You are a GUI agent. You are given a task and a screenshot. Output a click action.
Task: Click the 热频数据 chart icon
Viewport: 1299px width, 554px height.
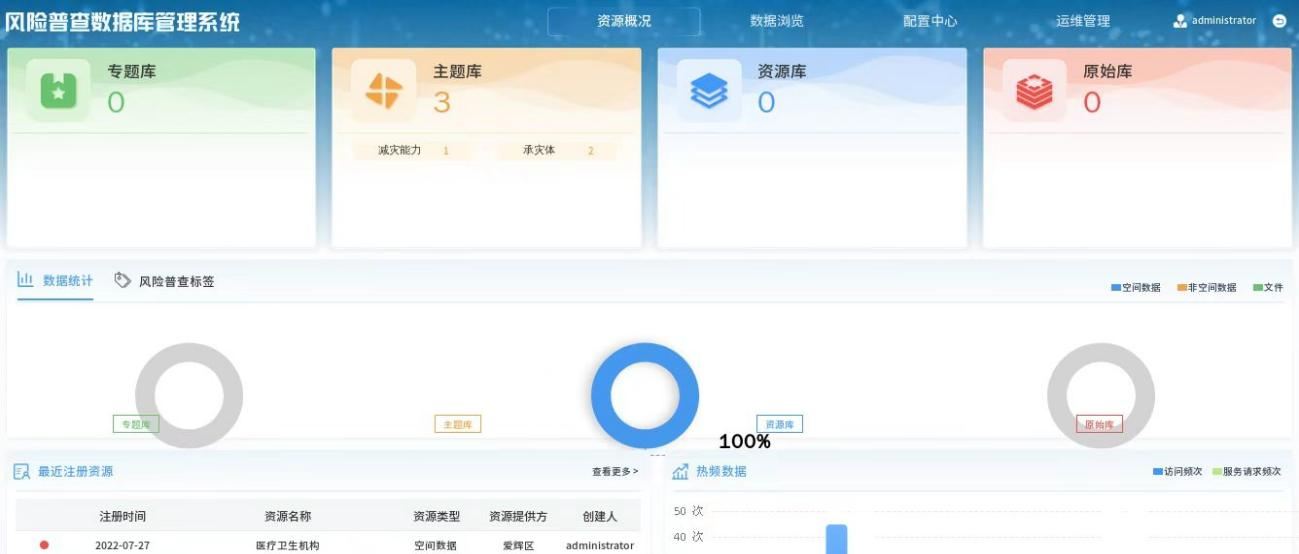pos(680,472)
